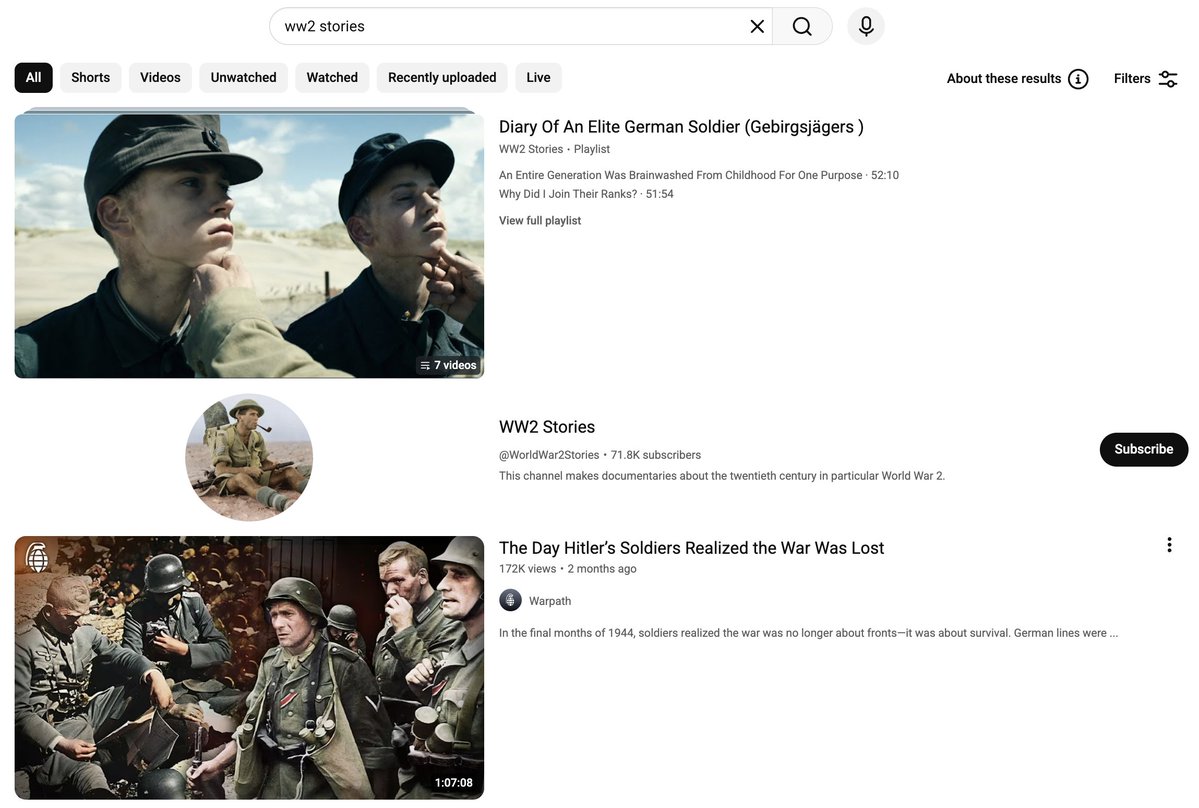Select the Unwatched filter chip

243,78
